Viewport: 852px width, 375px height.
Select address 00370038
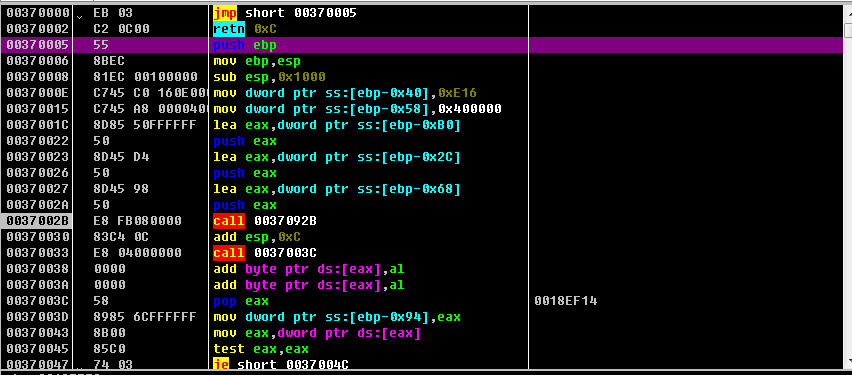click(x=37, y=269)
